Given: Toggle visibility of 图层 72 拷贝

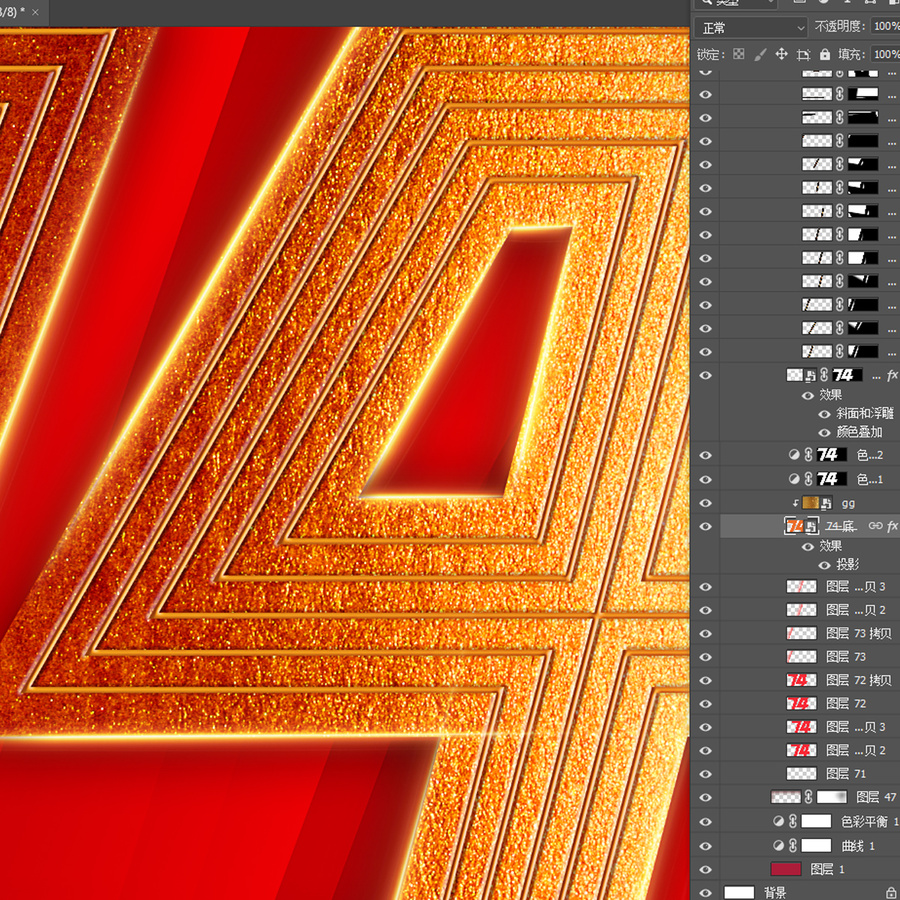Looking at the screenshot, I should coord(705,680).
